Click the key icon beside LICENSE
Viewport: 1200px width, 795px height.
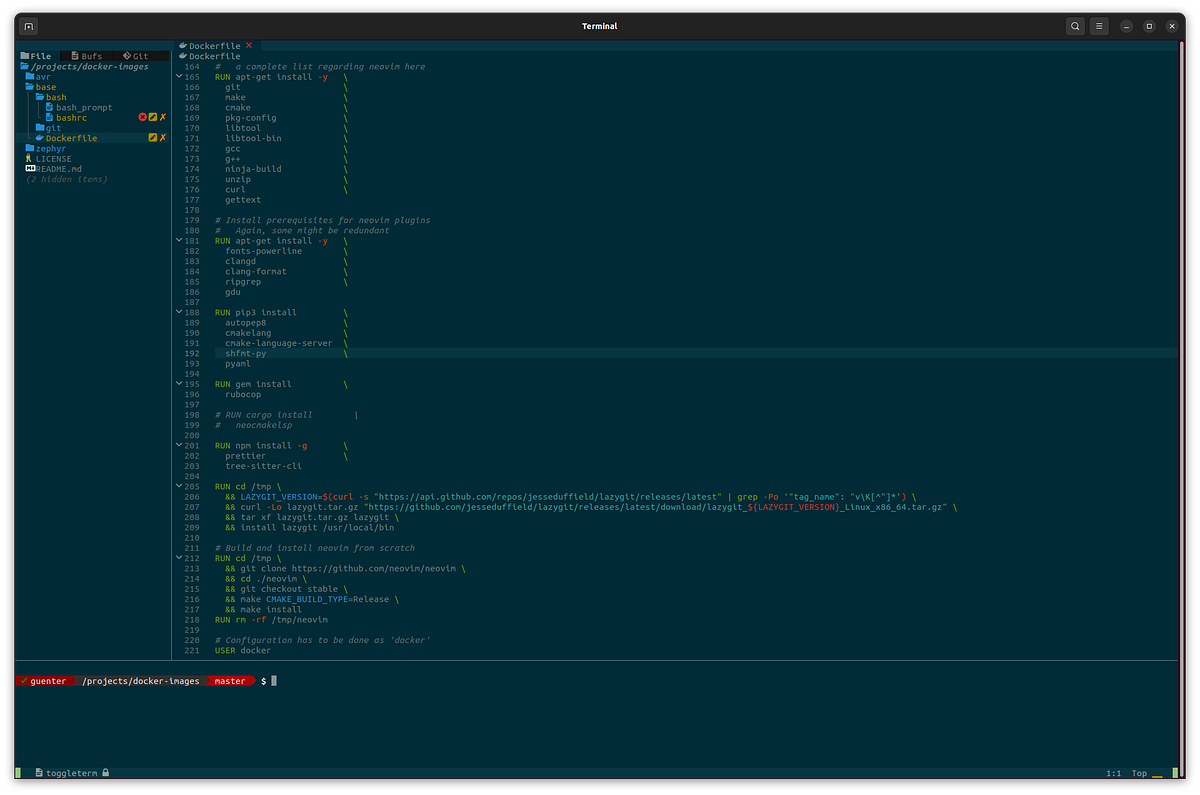(28, 158)
